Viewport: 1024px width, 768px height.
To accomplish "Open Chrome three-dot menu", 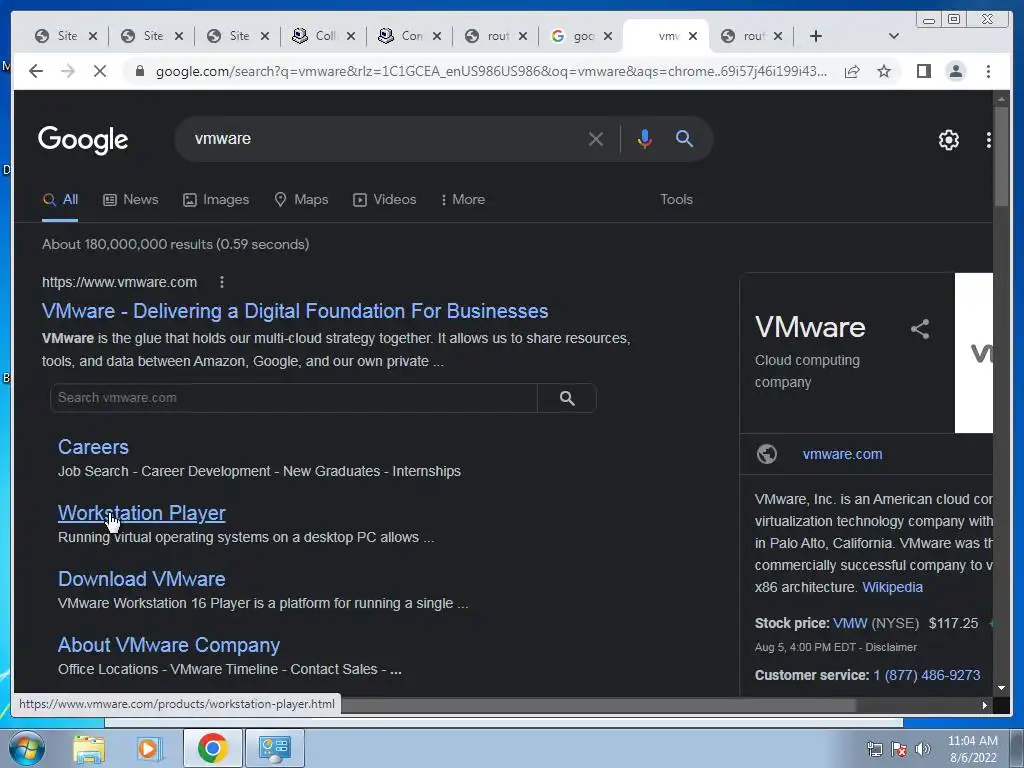I will tap(988, 71).
